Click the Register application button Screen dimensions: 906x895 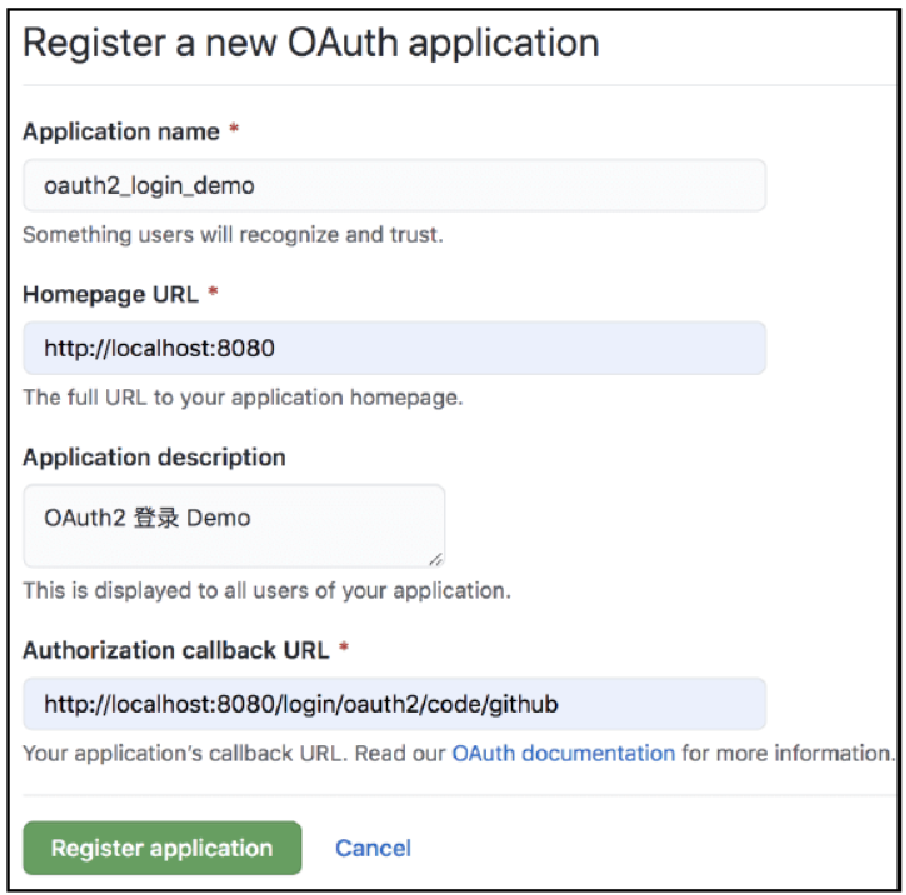162,848
